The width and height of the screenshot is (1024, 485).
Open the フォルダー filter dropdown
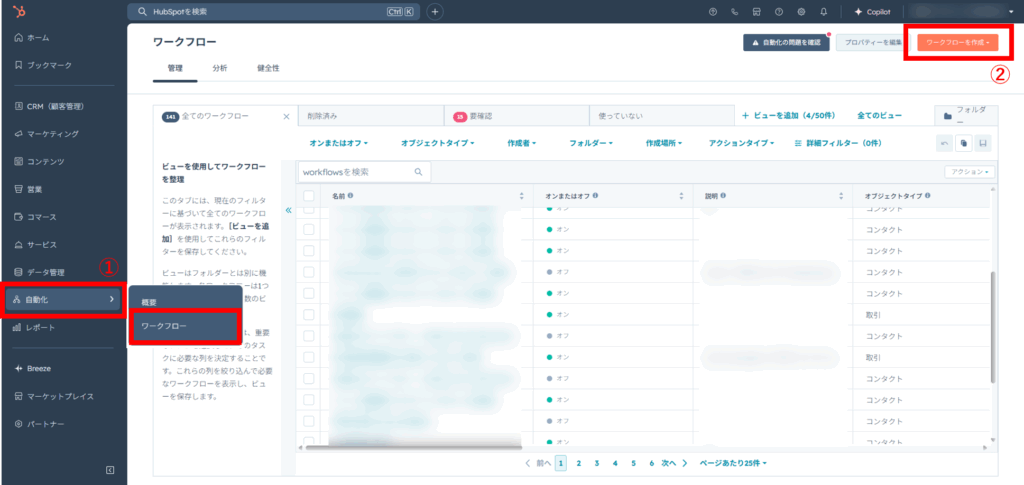point(591,142)
